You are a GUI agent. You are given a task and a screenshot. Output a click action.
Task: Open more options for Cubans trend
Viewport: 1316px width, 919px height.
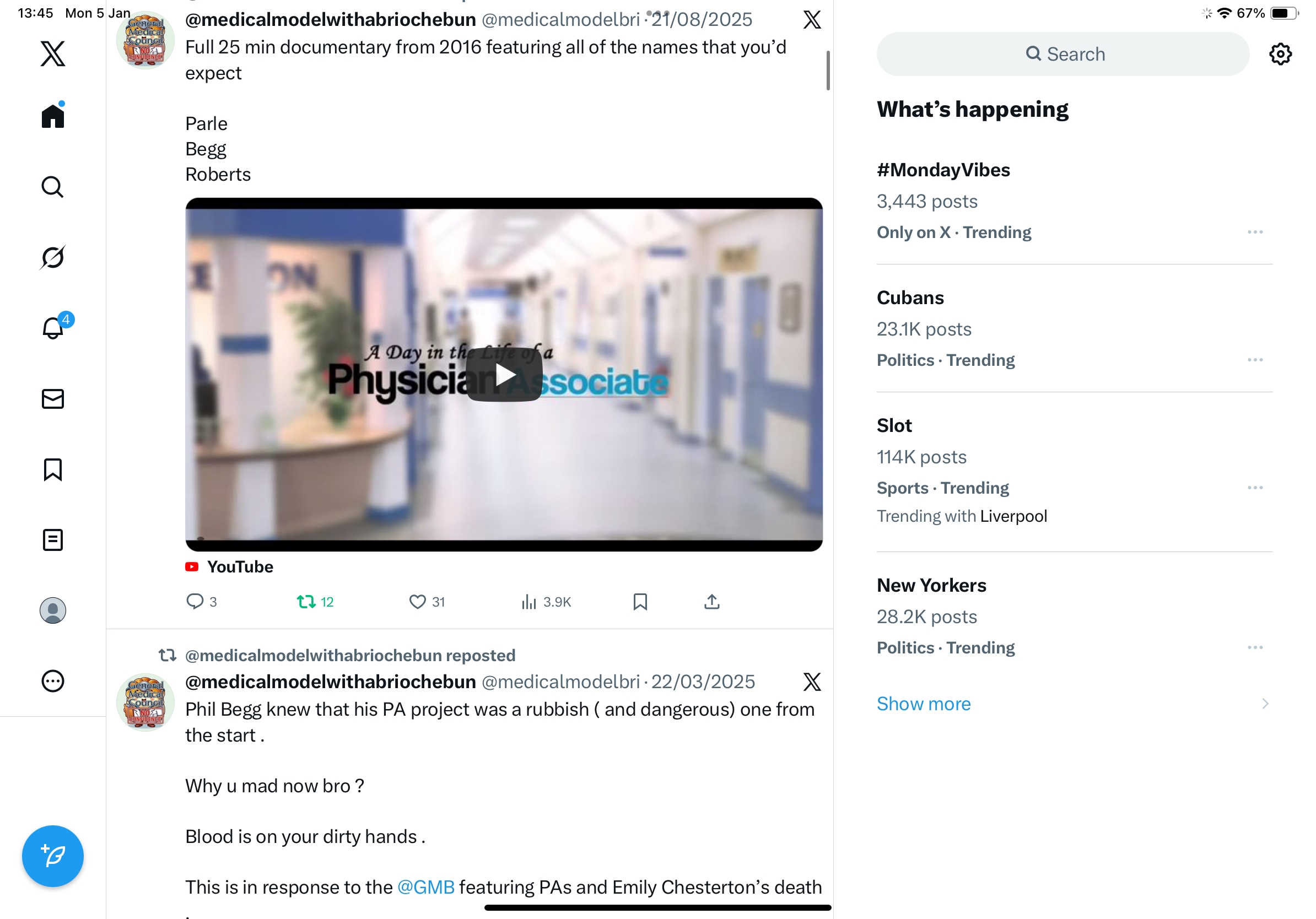1255,360
